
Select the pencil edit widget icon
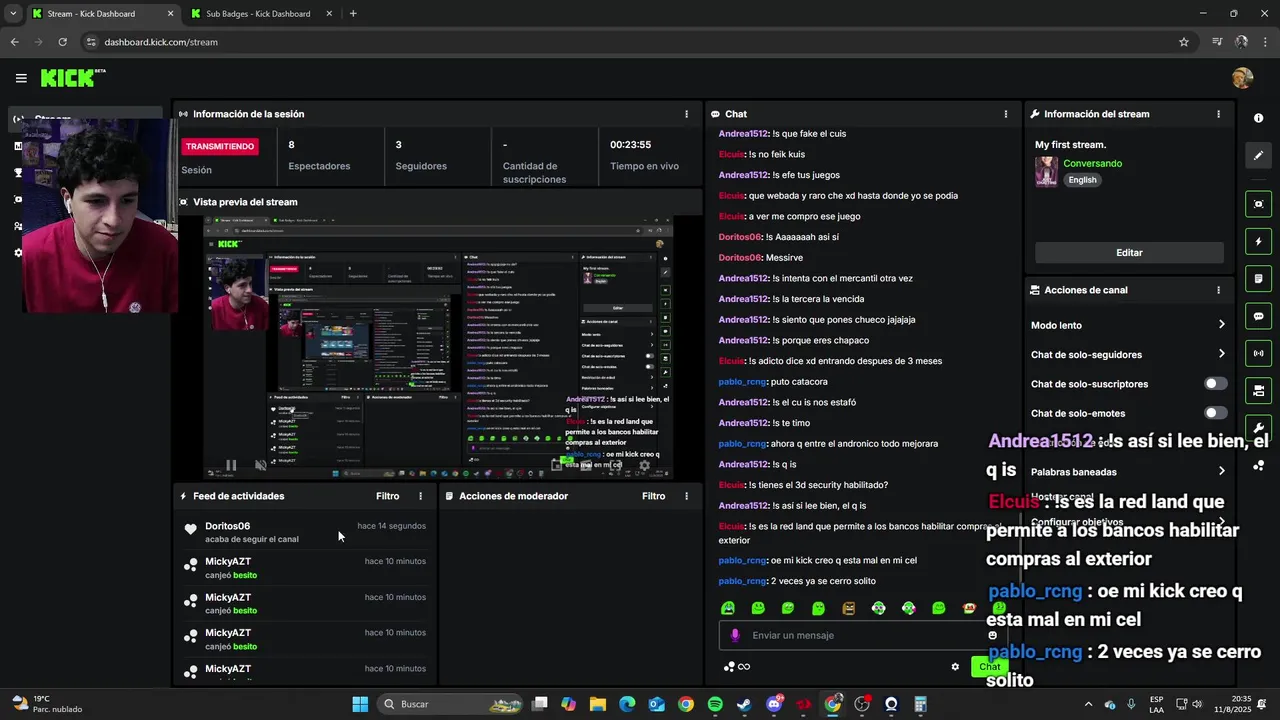pos(1258,155)
